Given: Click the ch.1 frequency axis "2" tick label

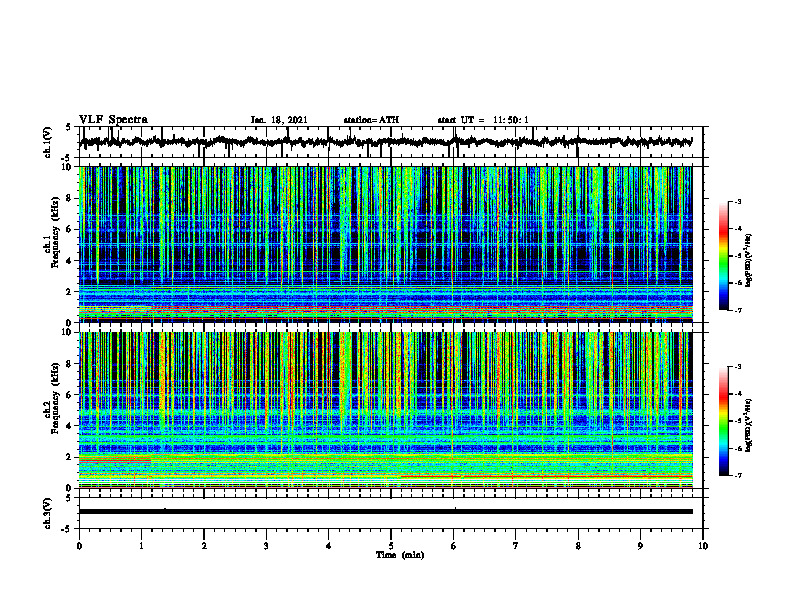Looking at the screenshot, I should tap(69, 292).
